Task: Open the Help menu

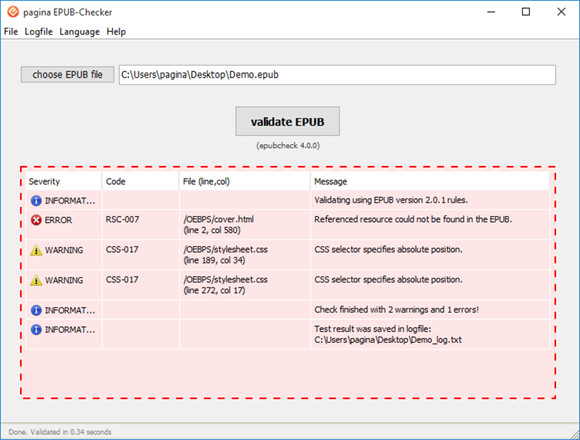Action: click(116, 32)
